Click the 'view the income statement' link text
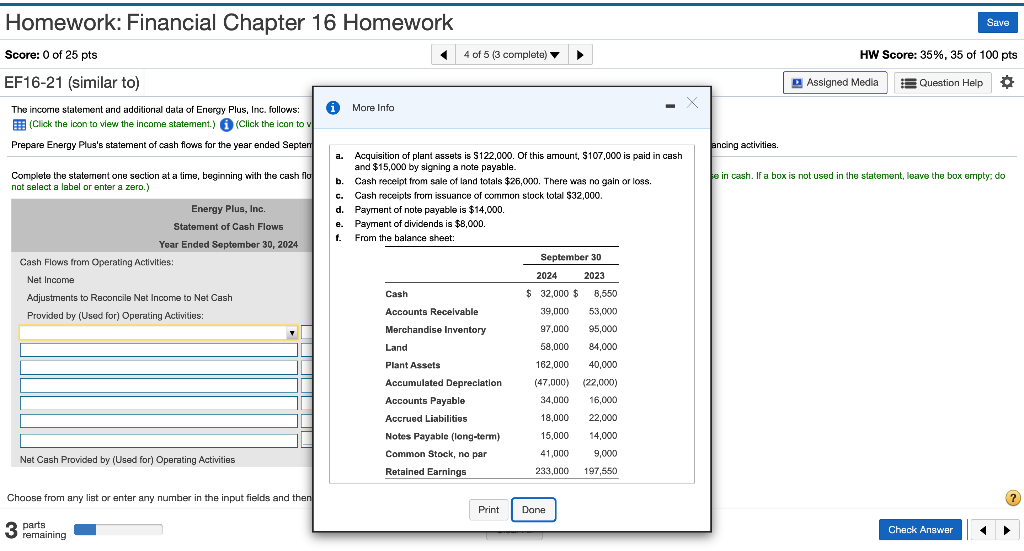 (122, 124)
